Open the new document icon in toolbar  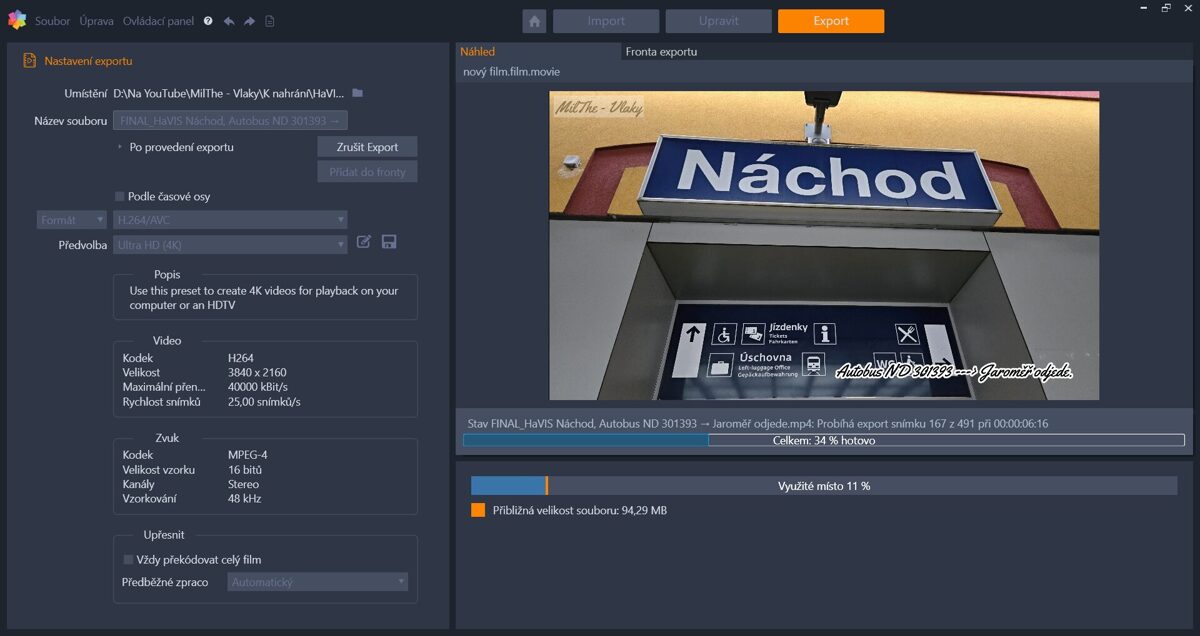[x=270, y=20]
